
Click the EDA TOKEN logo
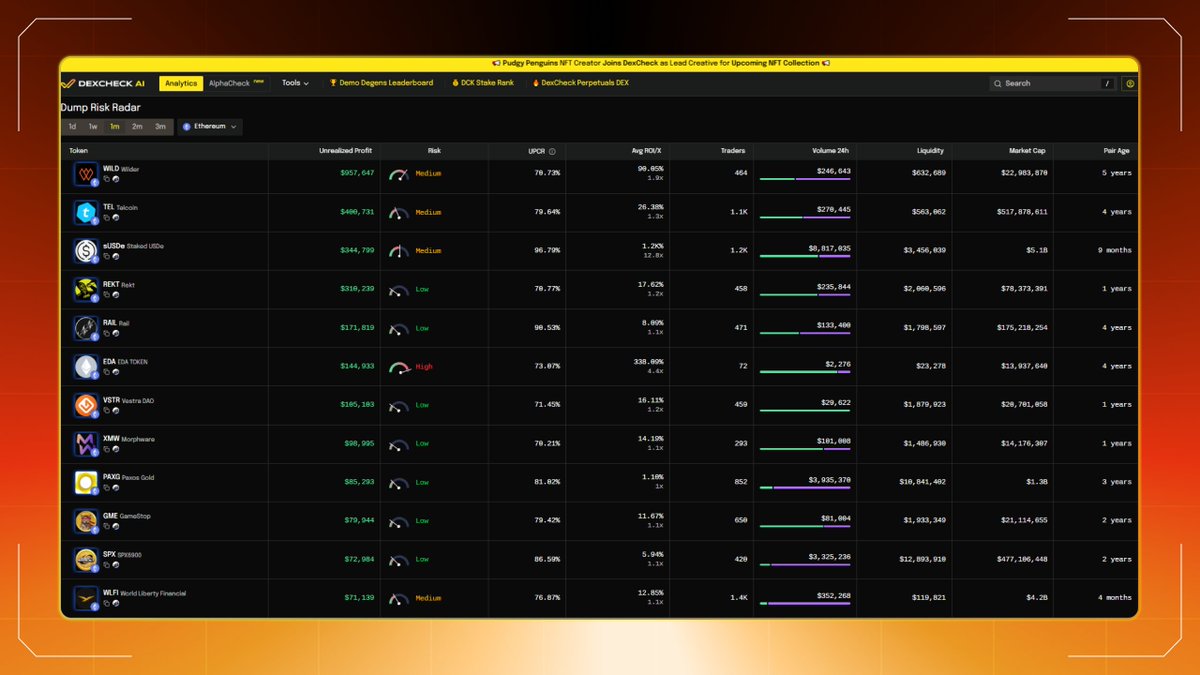click(85, 366)
